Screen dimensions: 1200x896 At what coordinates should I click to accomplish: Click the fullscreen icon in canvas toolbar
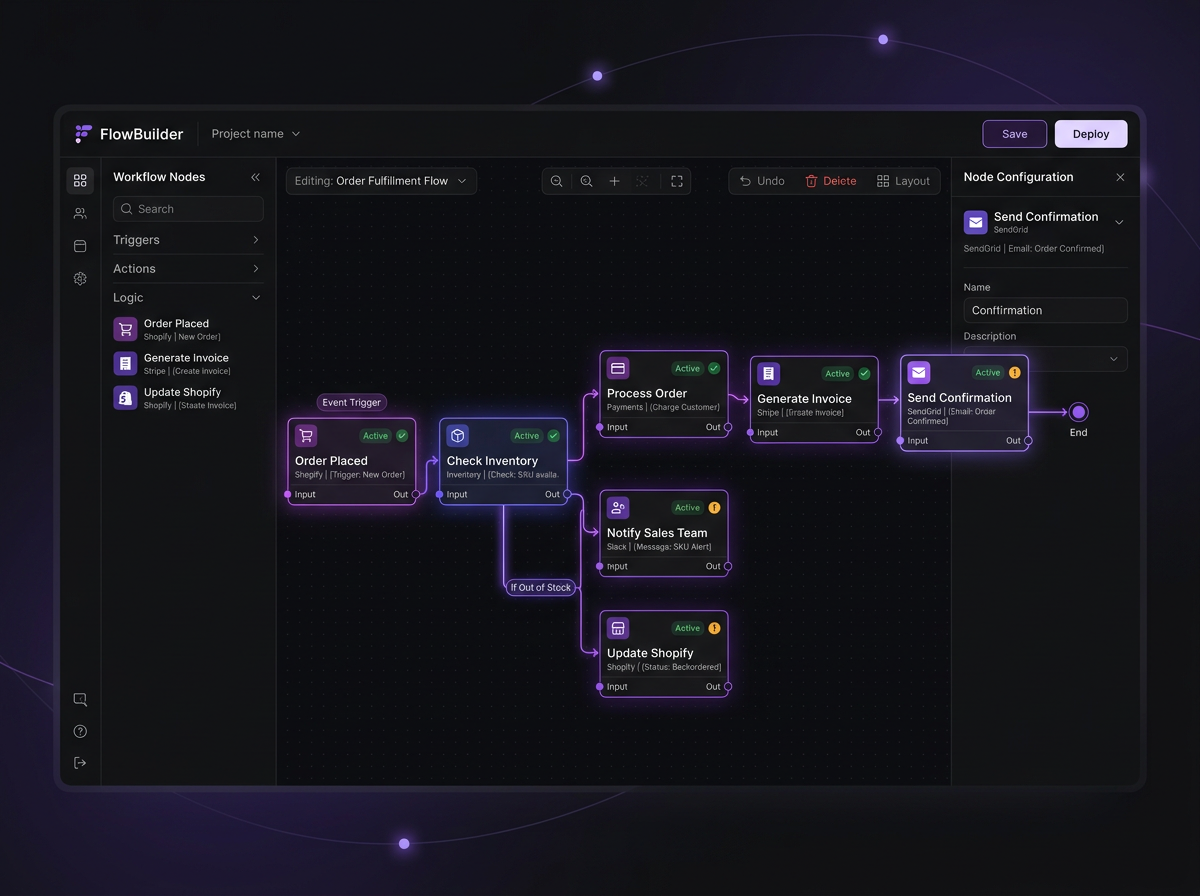[x=677, y=181]
